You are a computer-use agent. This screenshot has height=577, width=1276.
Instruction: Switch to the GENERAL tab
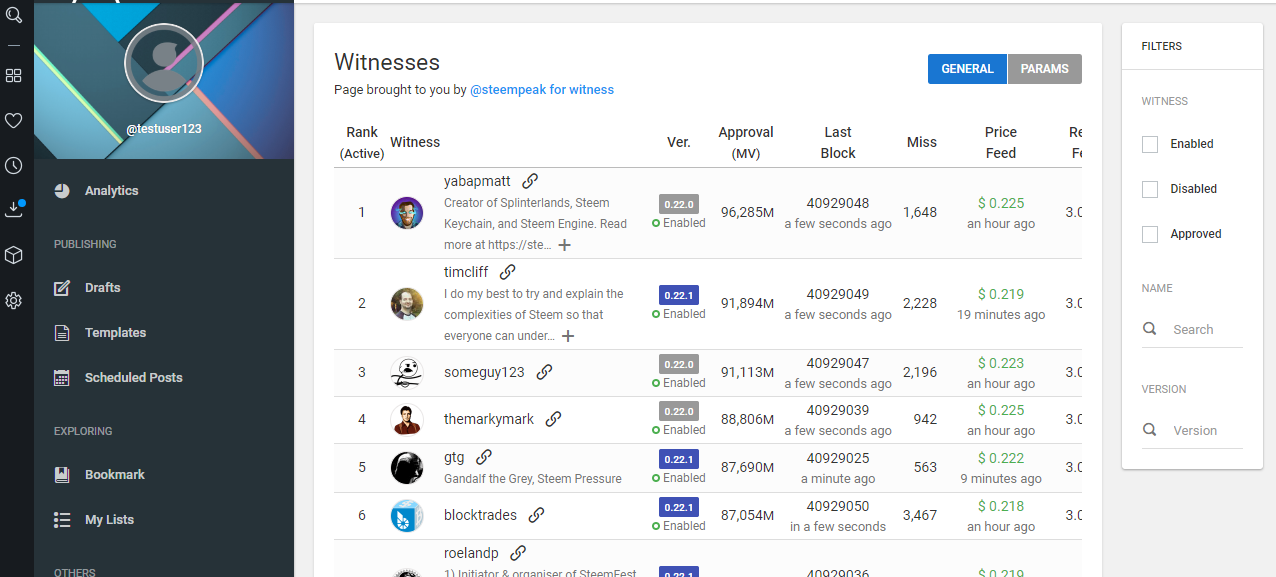967,69
